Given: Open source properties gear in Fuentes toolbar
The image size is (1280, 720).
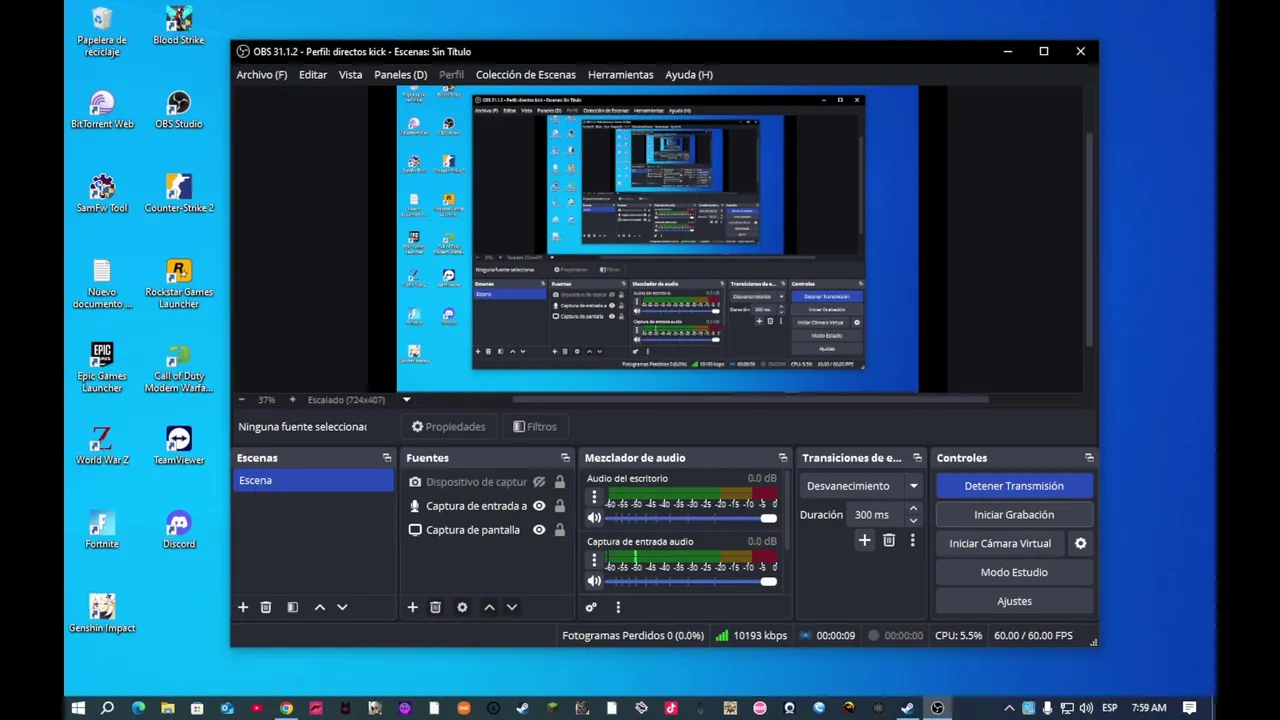Looking at the screenshot, I should [x=462, y=607].
